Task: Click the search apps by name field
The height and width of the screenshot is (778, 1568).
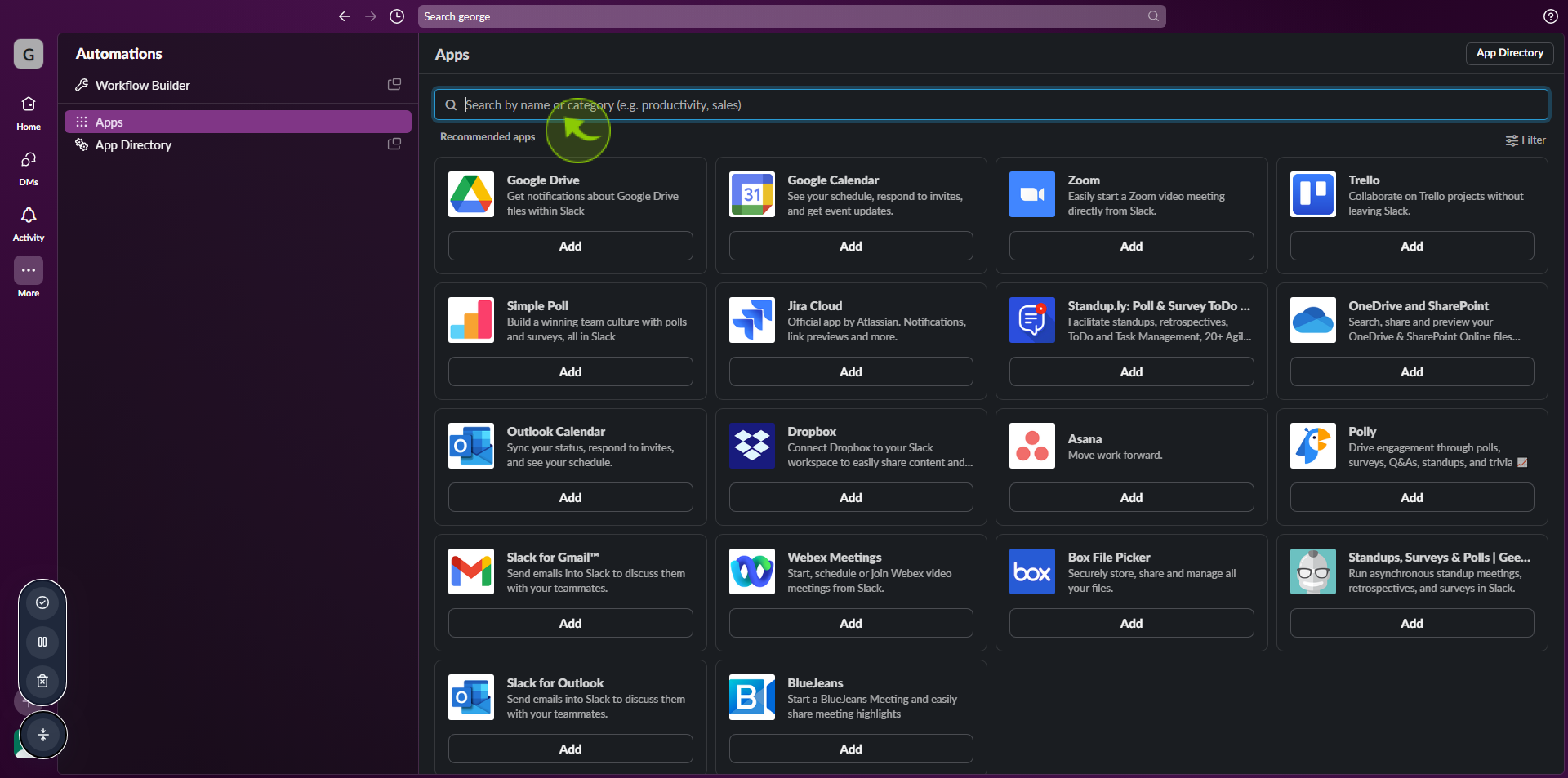Action: (x=991, y=104)
